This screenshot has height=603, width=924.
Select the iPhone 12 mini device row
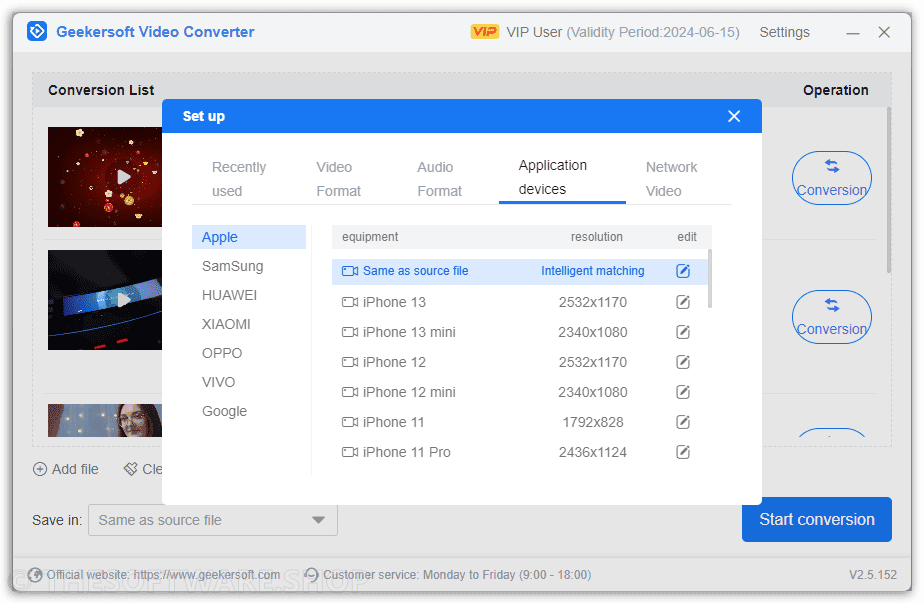point(519,393)
